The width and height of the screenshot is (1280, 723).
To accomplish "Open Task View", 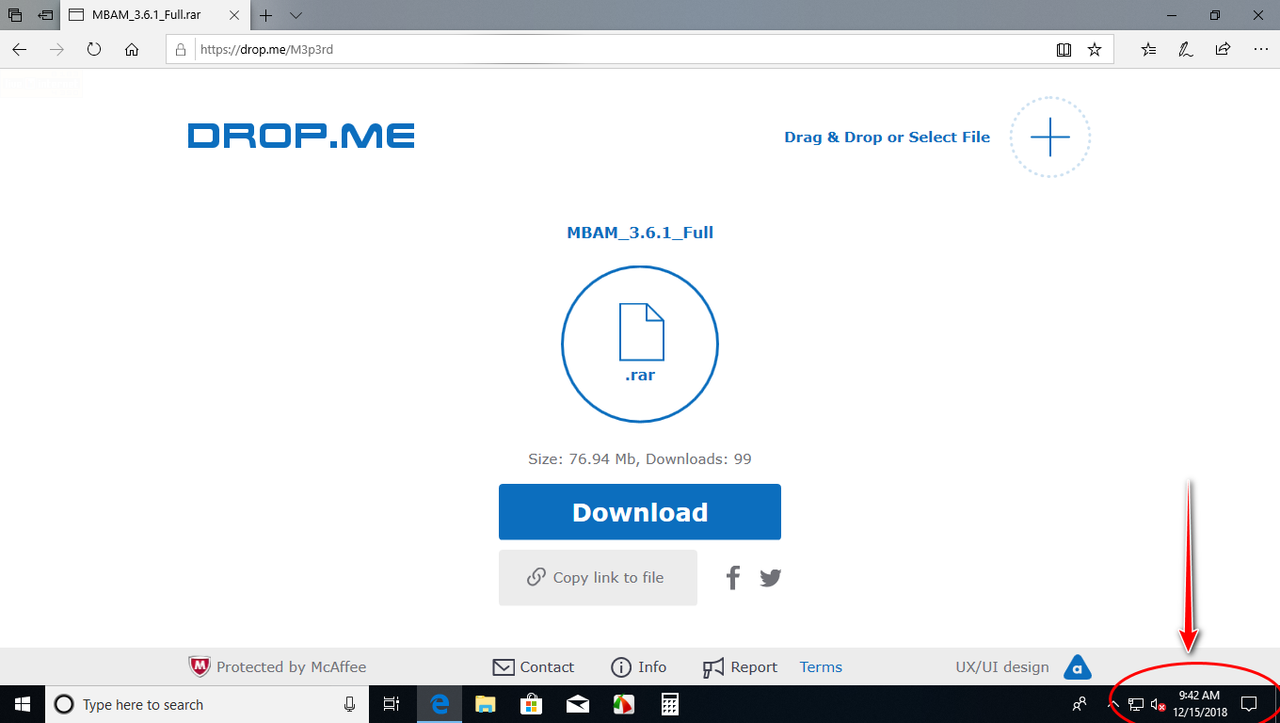I will click(392, 704).
